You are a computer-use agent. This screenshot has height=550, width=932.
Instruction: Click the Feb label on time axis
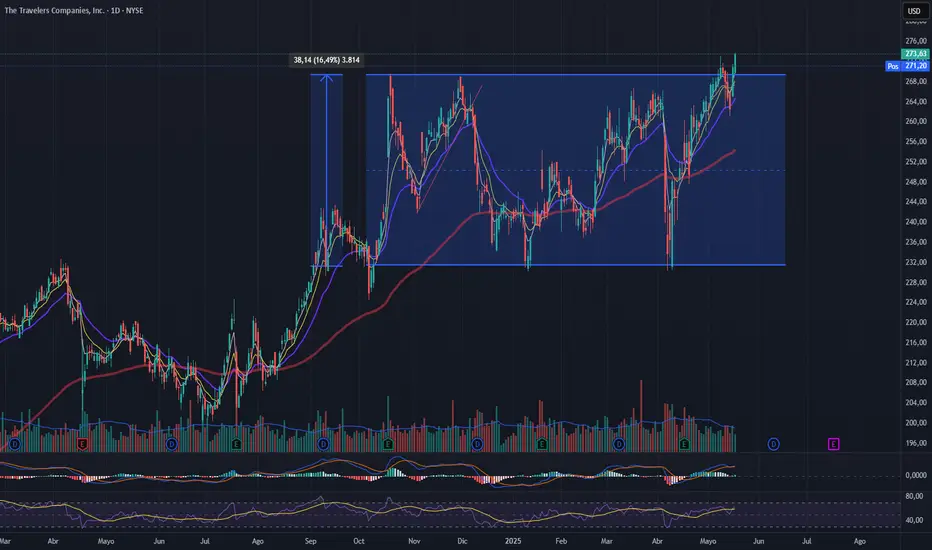tap(561, 541)
